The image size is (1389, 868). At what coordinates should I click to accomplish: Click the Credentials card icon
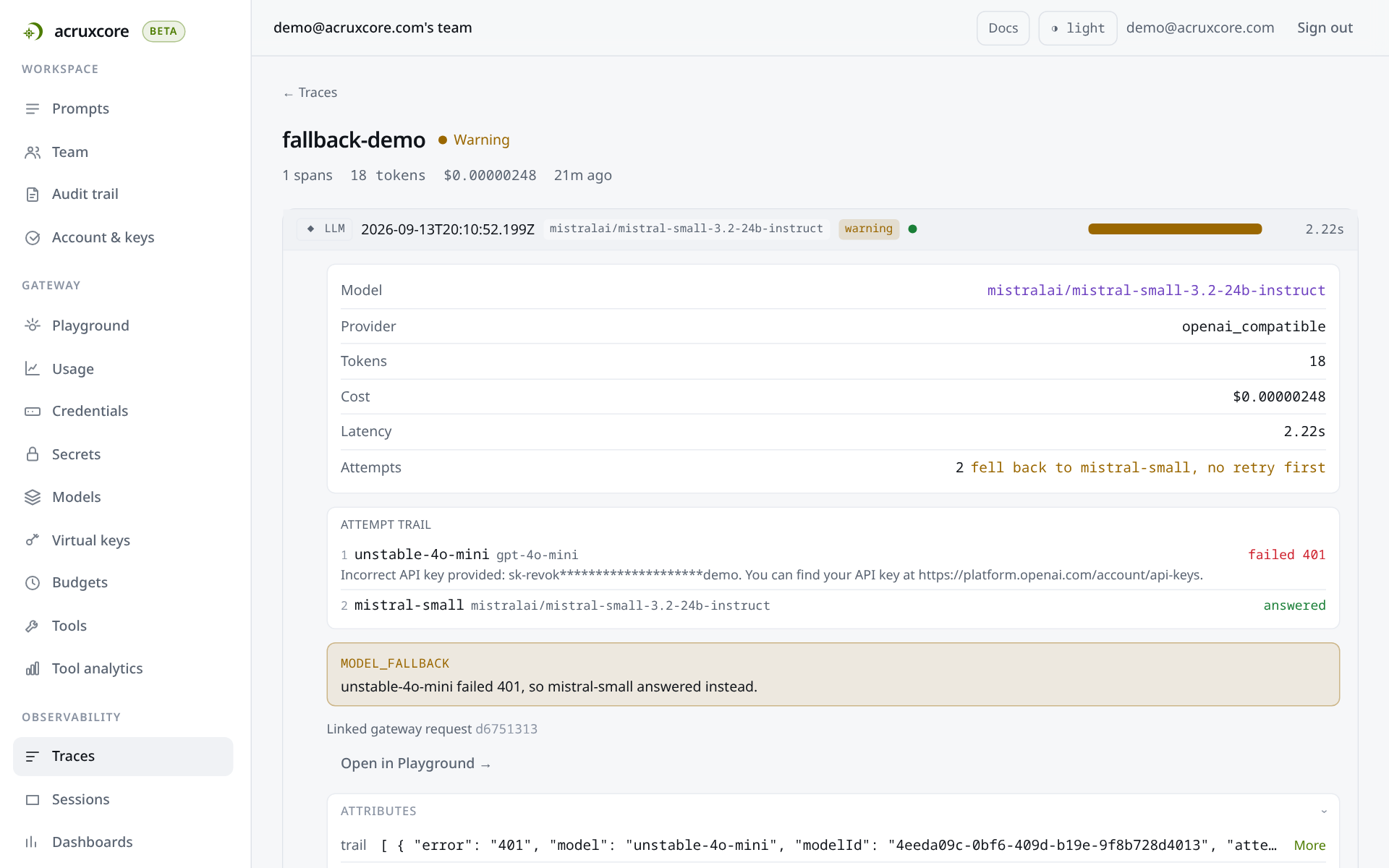33,411
